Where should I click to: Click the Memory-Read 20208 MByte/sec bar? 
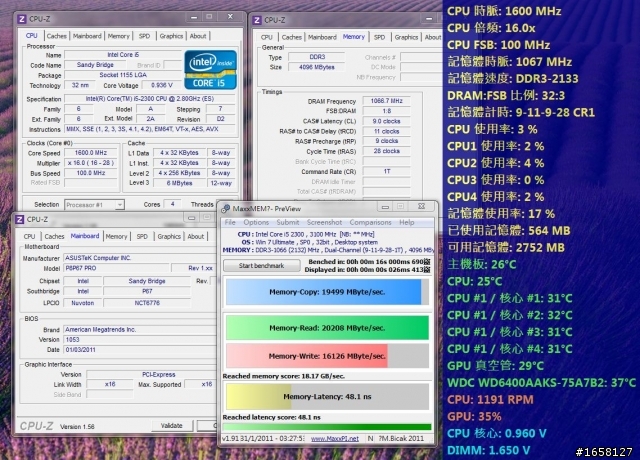tap(327, 328)
